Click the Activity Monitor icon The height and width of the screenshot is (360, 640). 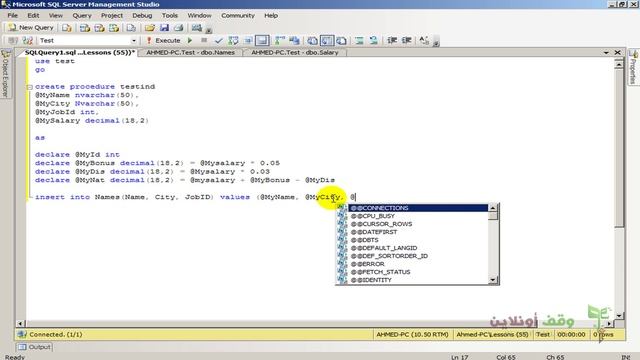[197, 28]
